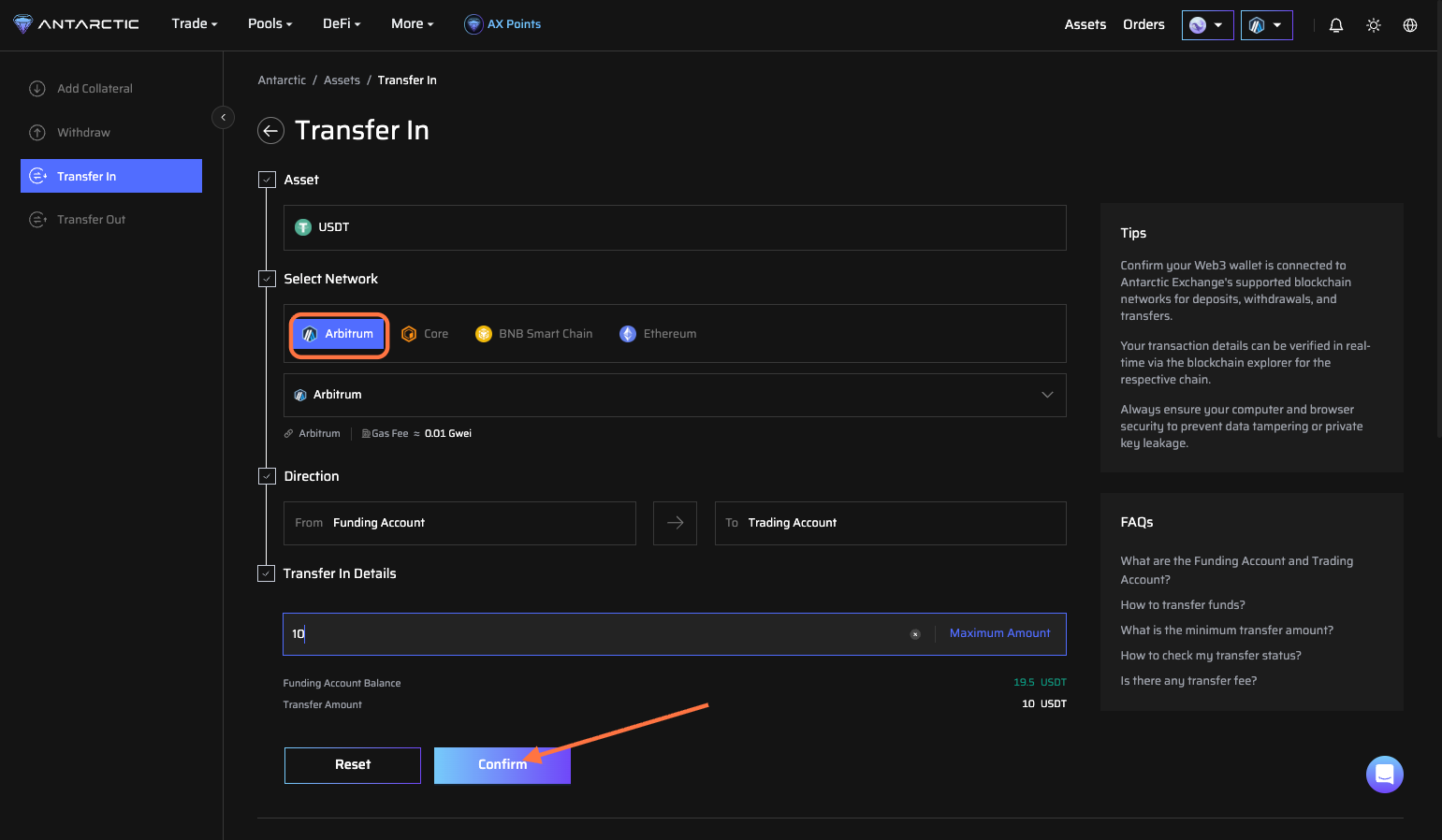The image size is (1442, 840).
Task: Toggle the Transfer In Details step checkbox
Action: [267, 573]
